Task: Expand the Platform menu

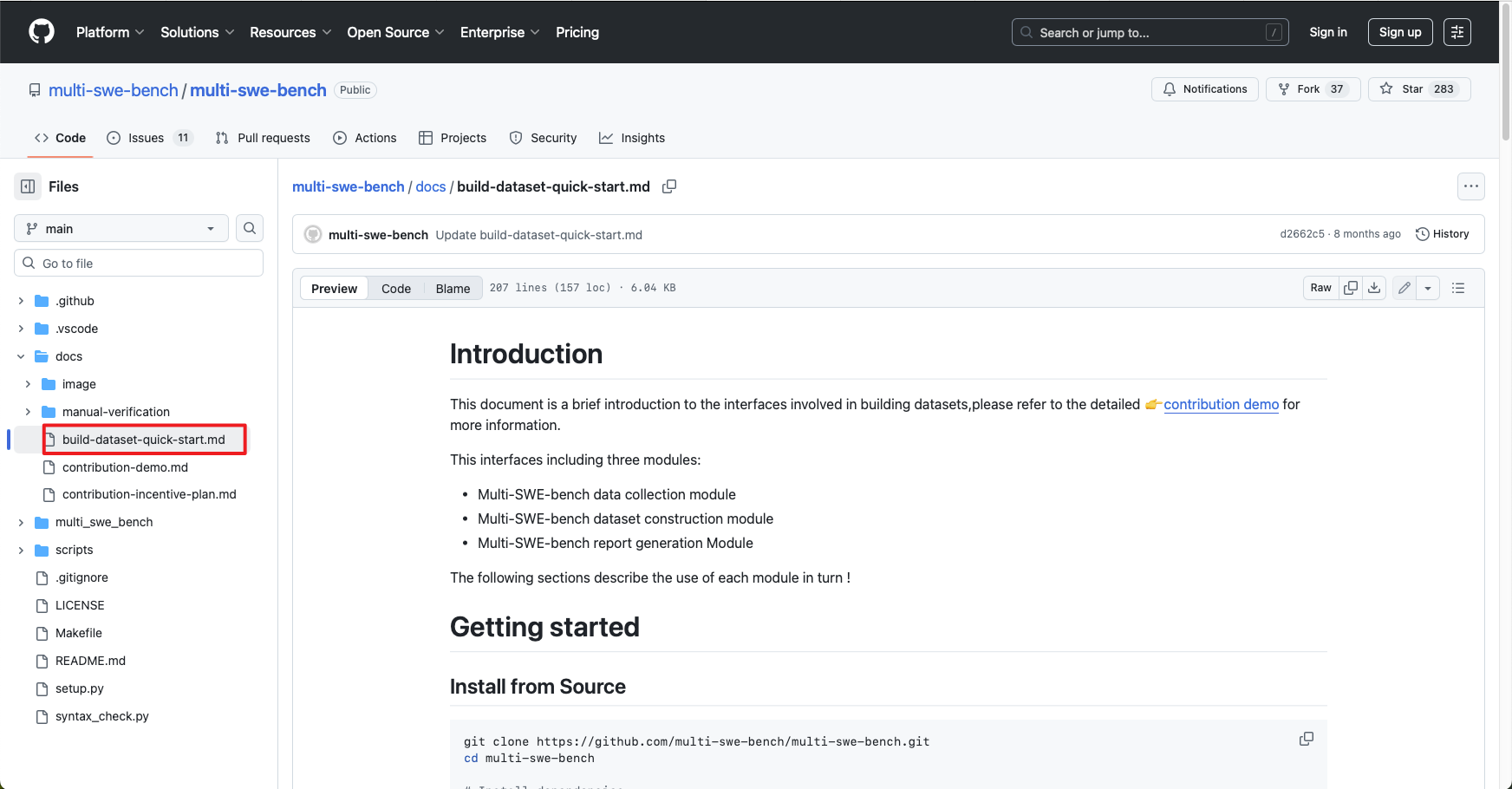Action: pos(110,32)
